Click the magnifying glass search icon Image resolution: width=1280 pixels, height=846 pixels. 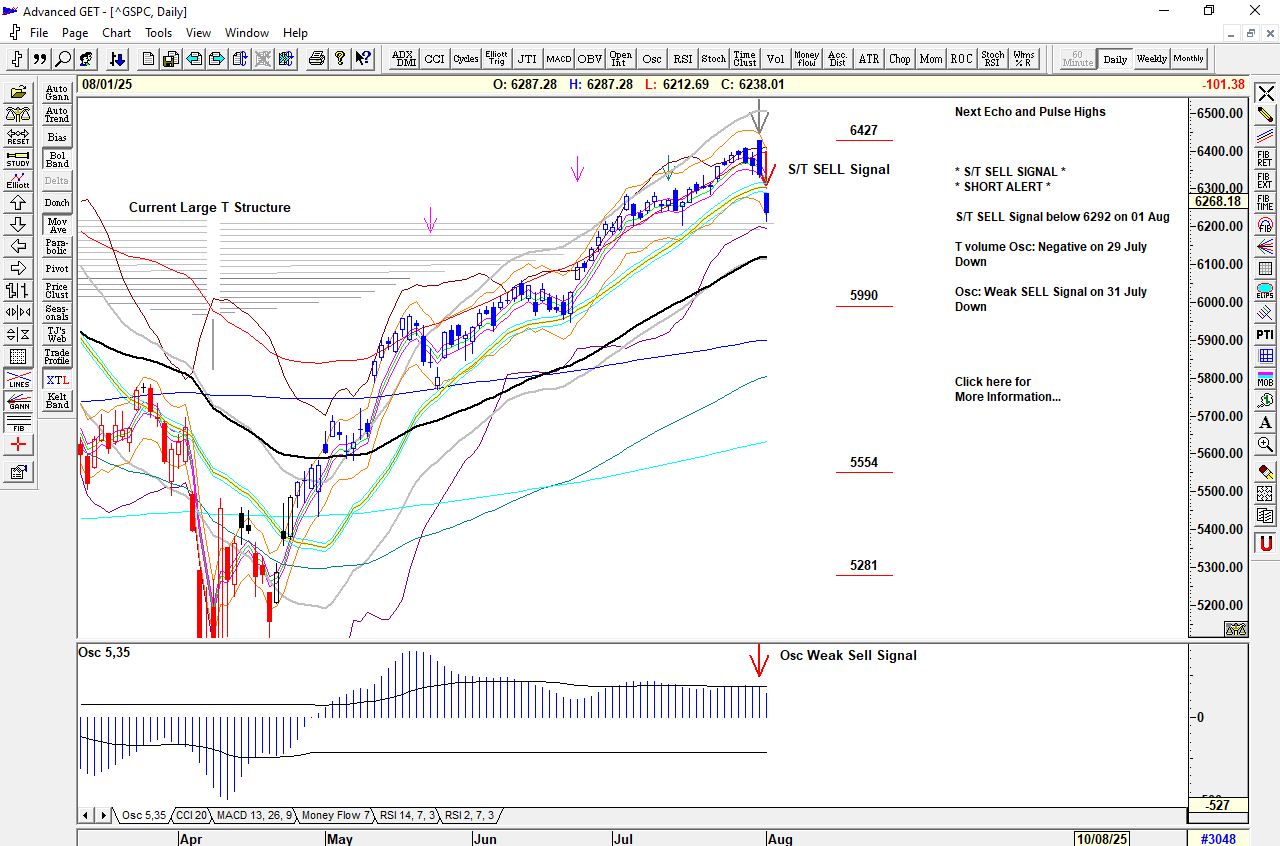tap(63, 59)
